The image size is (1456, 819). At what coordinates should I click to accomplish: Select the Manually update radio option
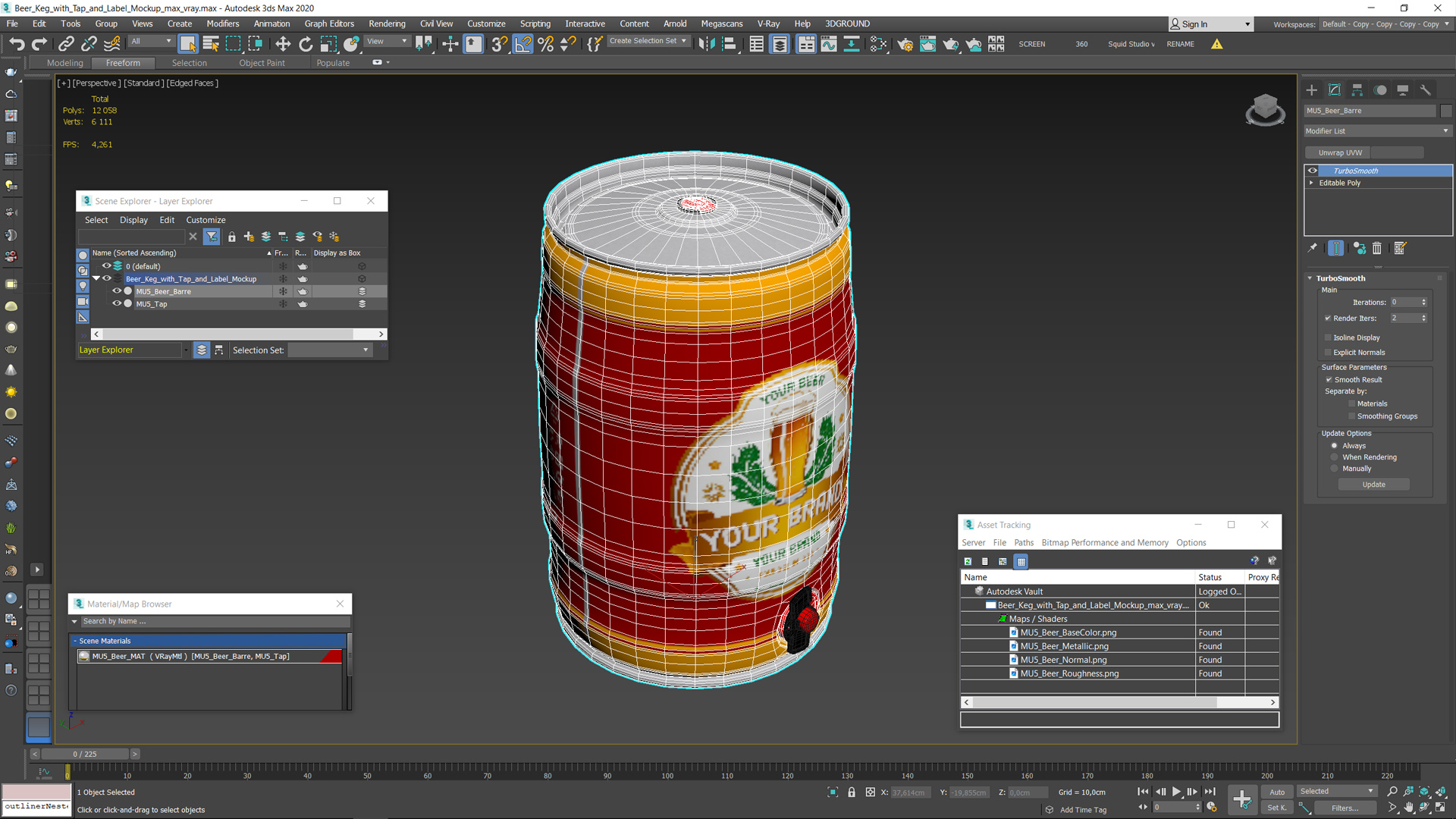click(x=1334, y=469)
